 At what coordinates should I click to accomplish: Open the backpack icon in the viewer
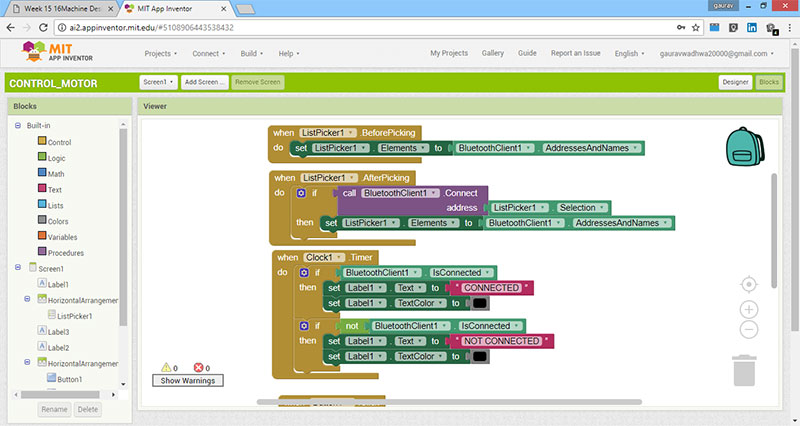coord(745,146)
